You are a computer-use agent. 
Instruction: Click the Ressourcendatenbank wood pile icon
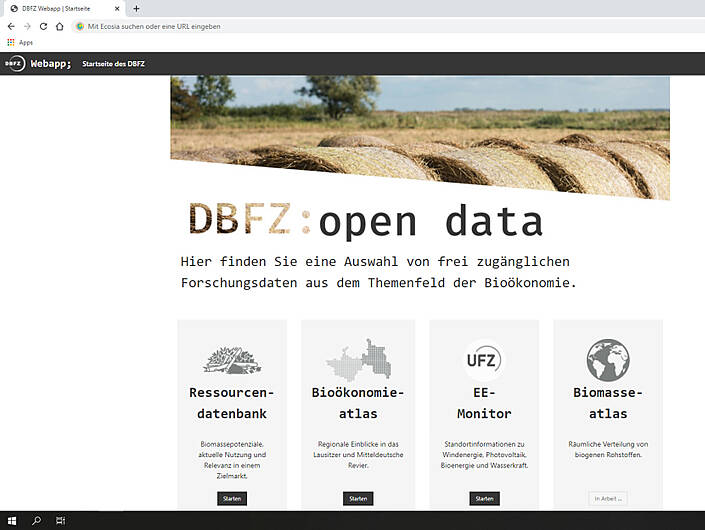tap(232, 359)
